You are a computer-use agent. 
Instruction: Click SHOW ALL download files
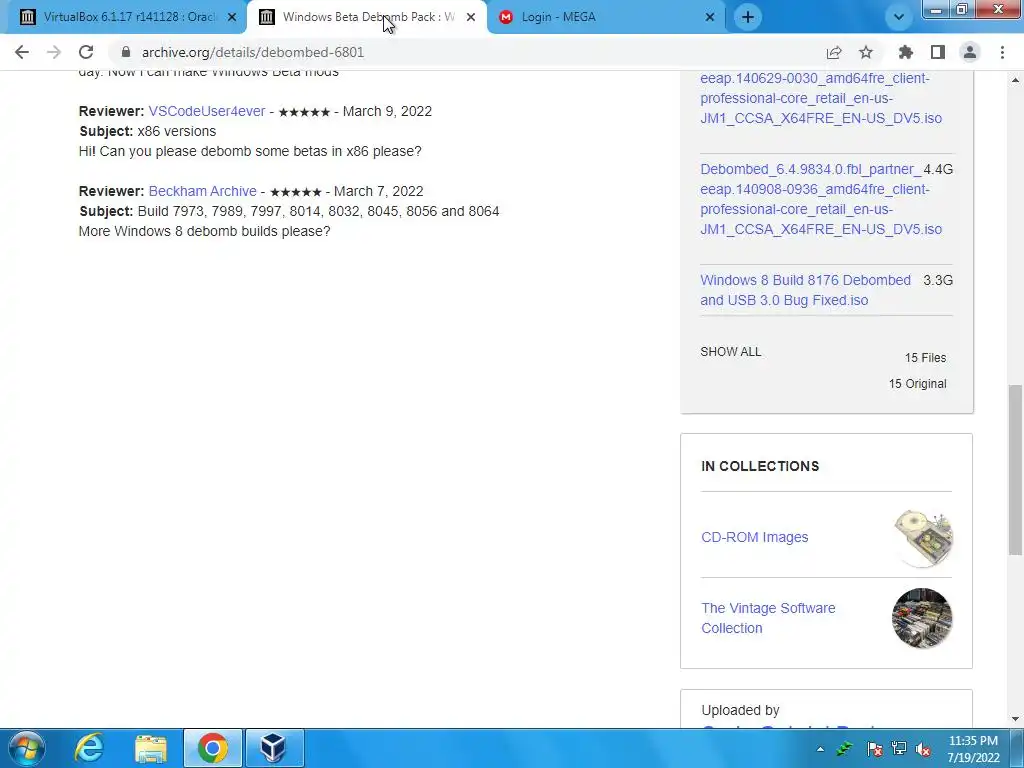click(x=731, y=351)
